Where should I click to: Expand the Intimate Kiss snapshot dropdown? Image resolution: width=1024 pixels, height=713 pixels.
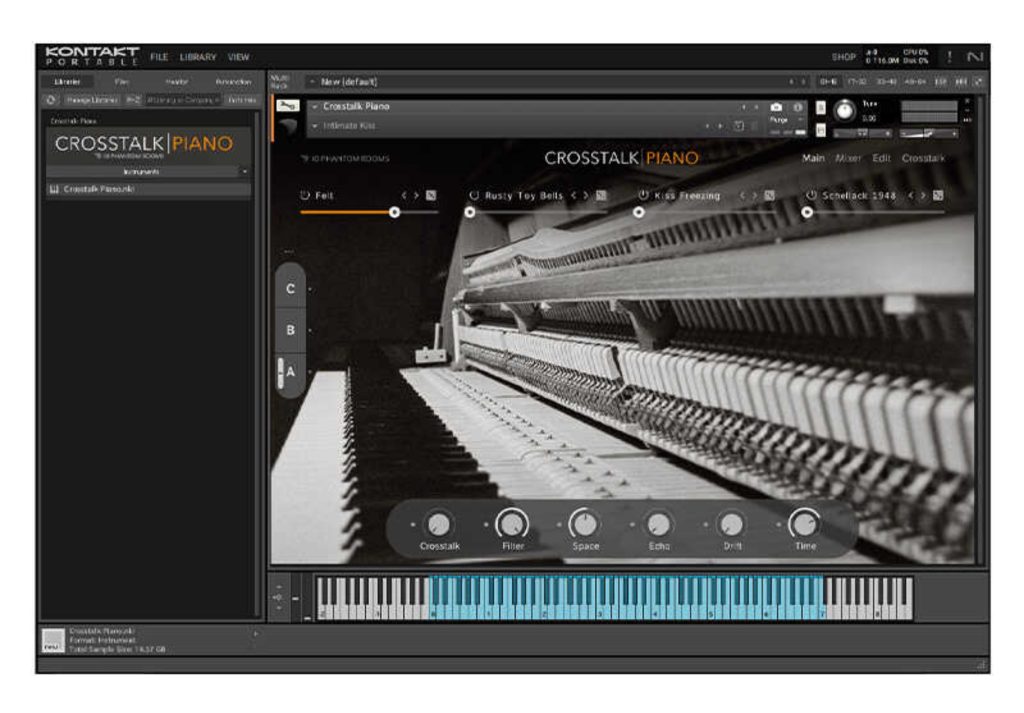tap(315, 125)
